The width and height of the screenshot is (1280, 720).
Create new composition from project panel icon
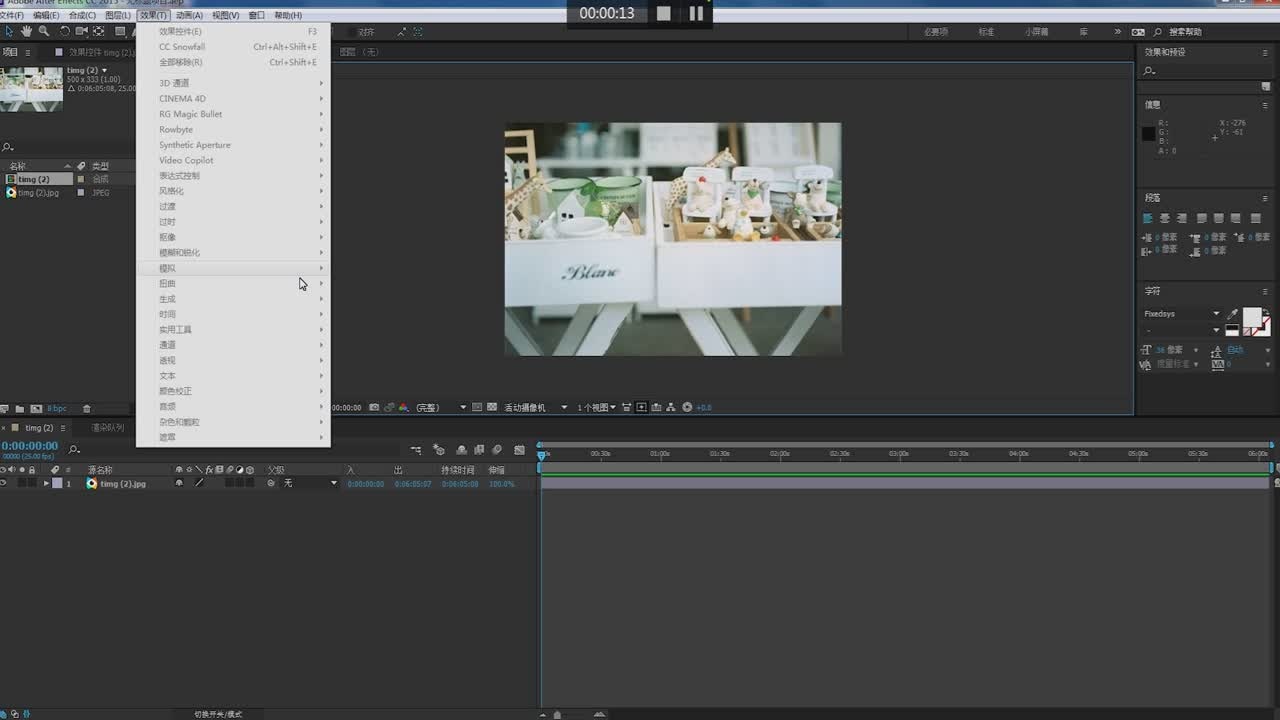[x=36, y=408]
